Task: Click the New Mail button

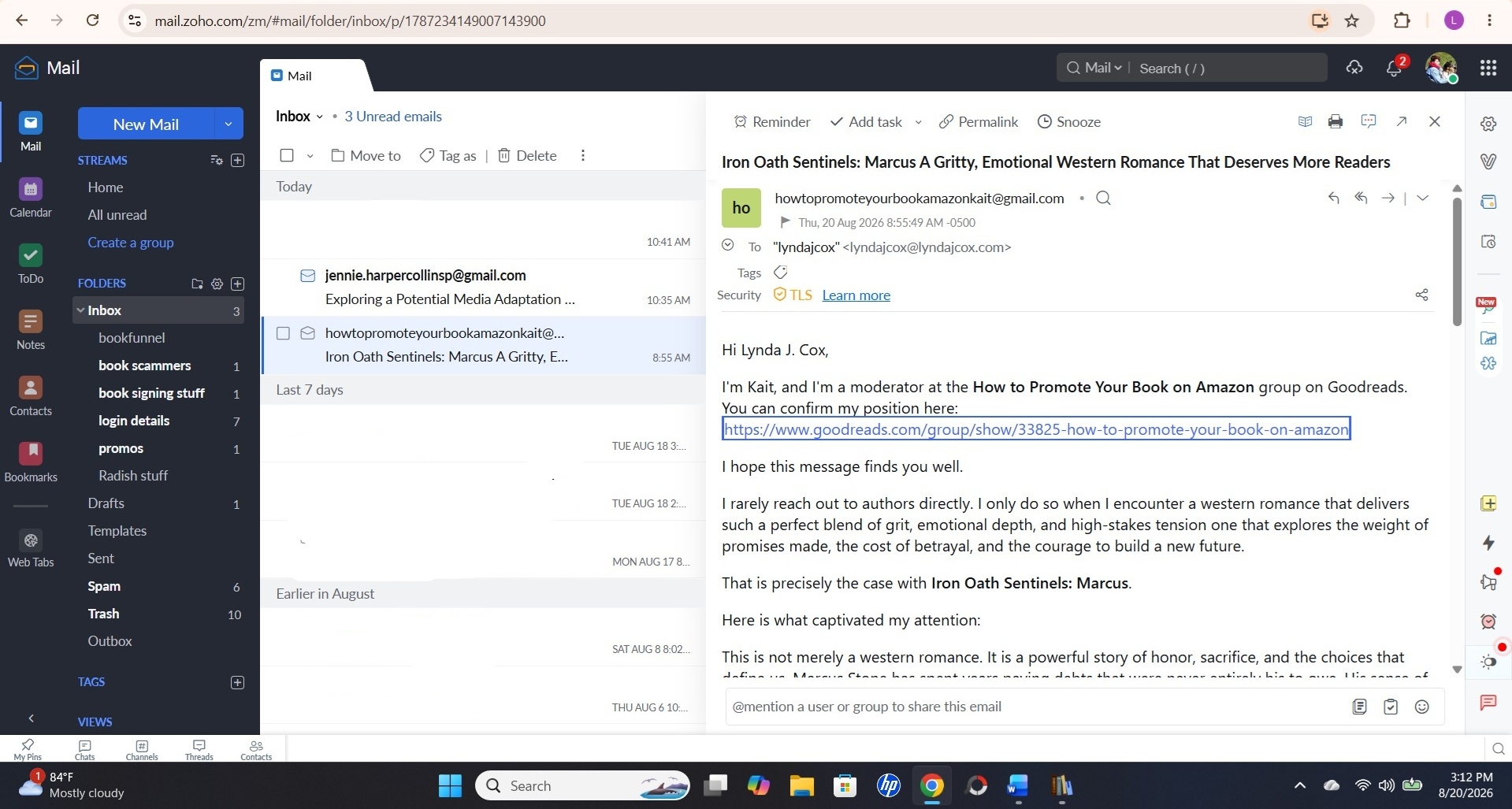Action: pos(146,124)
